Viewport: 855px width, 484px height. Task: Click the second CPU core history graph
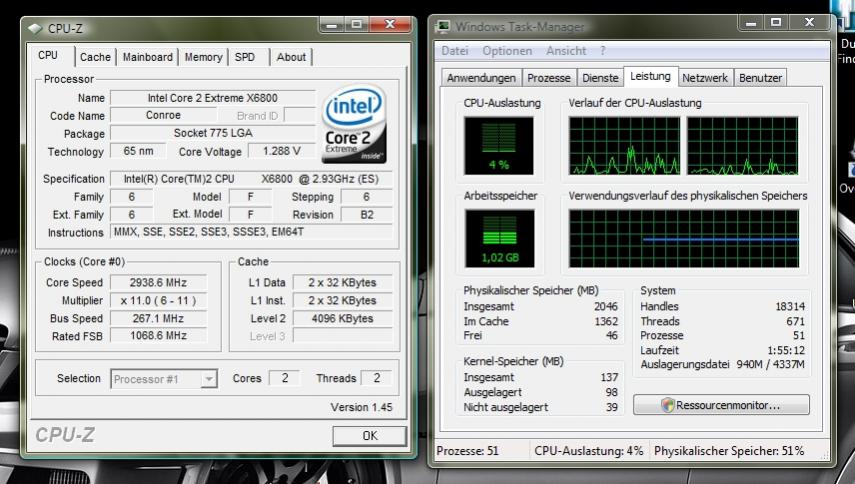[742, 146]
